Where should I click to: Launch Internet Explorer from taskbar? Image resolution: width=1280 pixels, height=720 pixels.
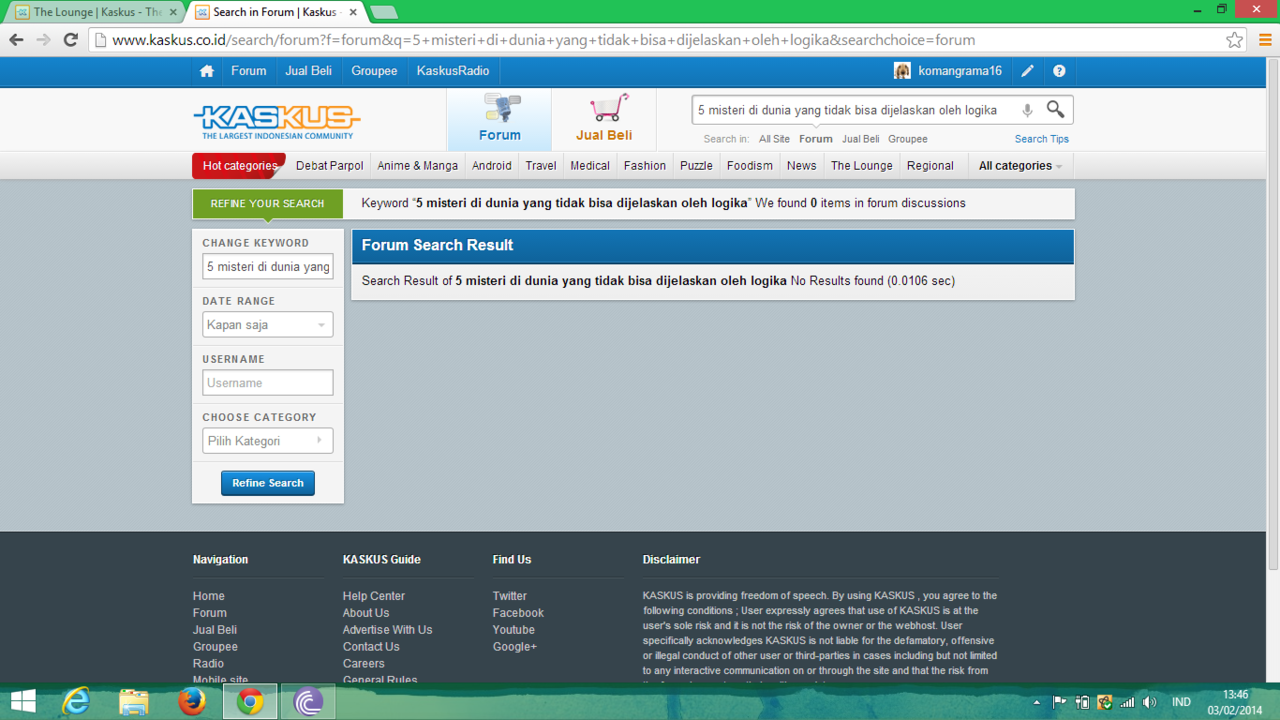[x=76, y=702]
